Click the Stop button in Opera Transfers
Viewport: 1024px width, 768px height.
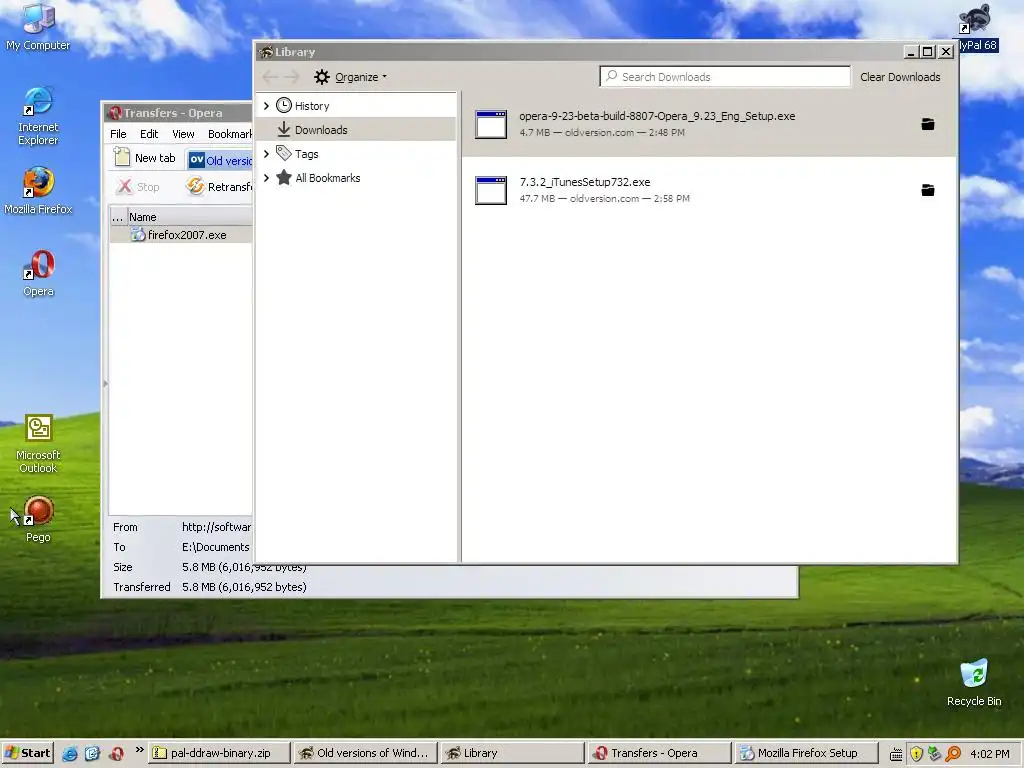[138, 187]
